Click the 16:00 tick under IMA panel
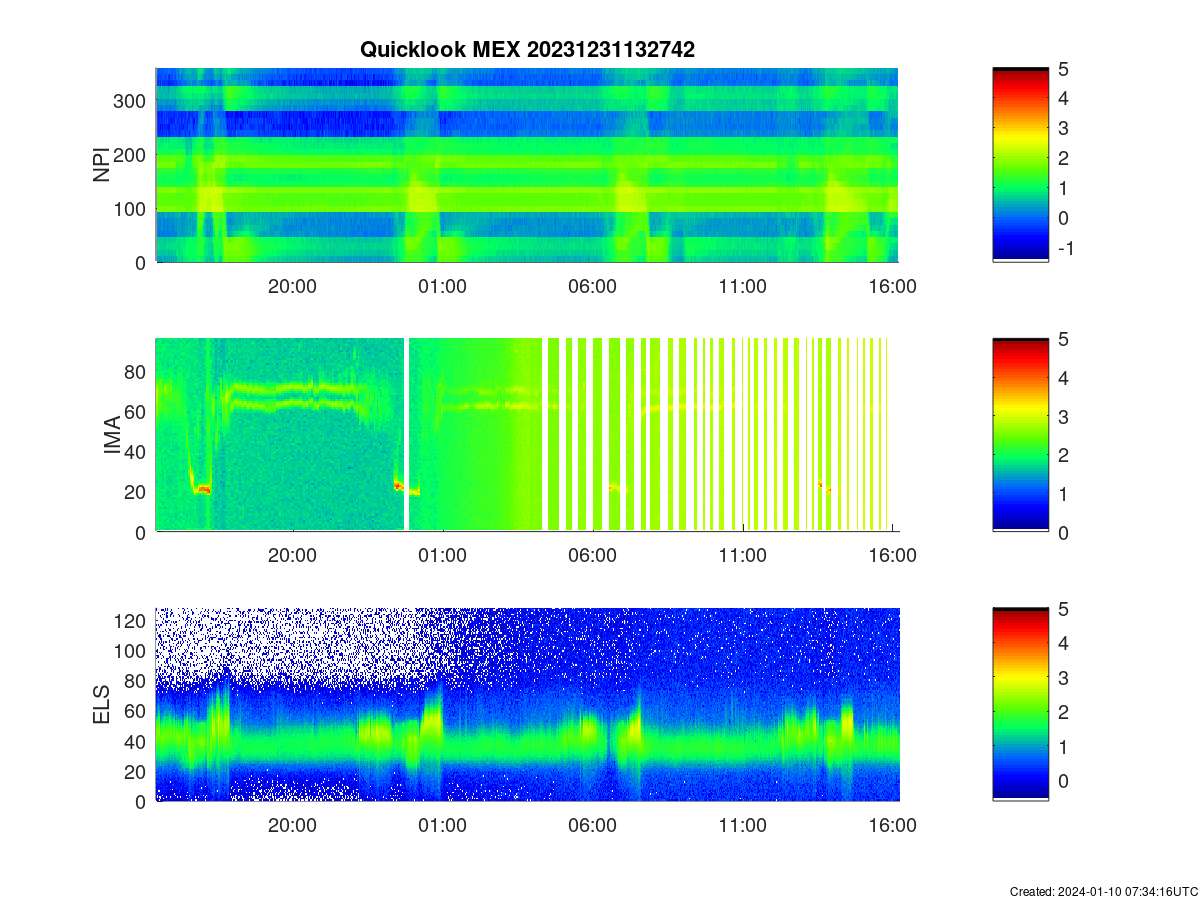Viewport: 1200px width, 900px height. click(892, 556)
